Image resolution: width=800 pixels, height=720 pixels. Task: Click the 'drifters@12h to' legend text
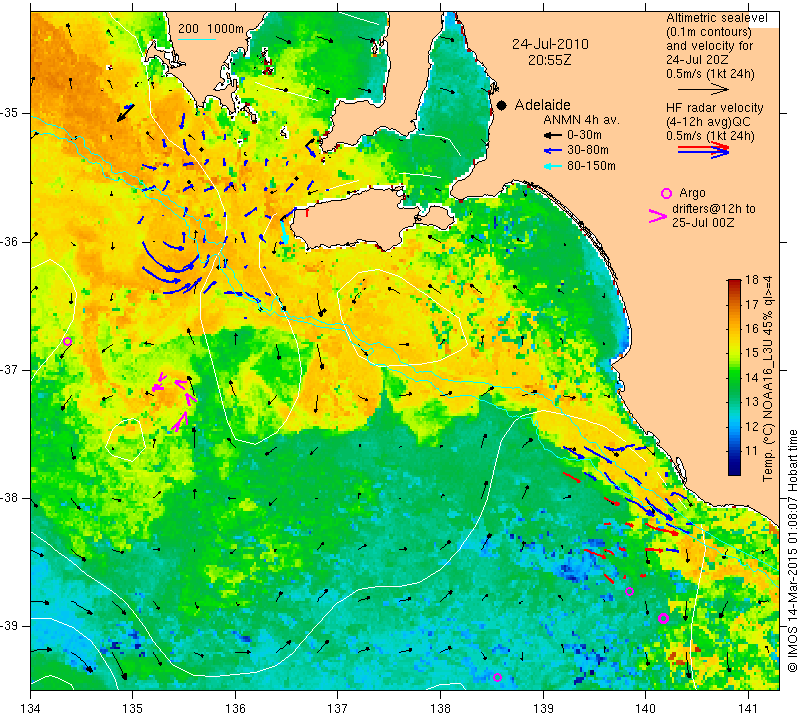[x=713, y=209]
